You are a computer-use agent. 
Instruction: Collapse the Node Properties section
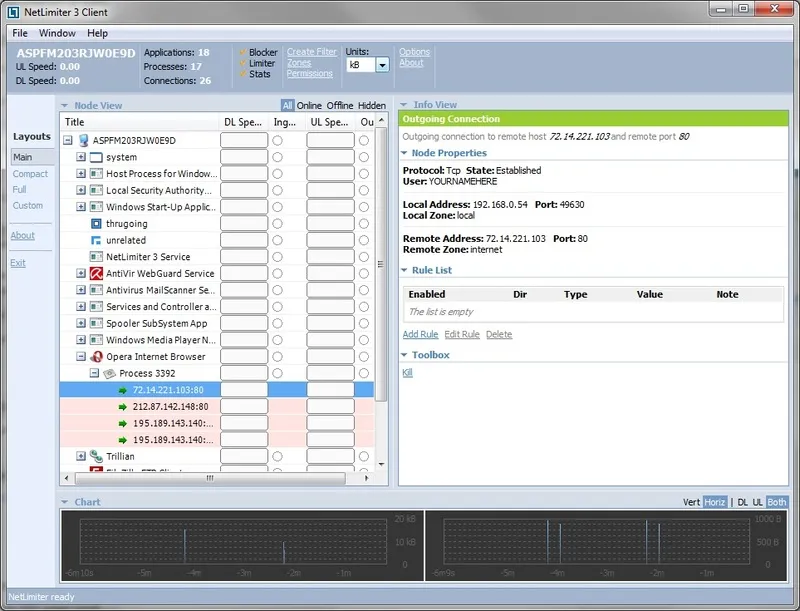[405, 153]
